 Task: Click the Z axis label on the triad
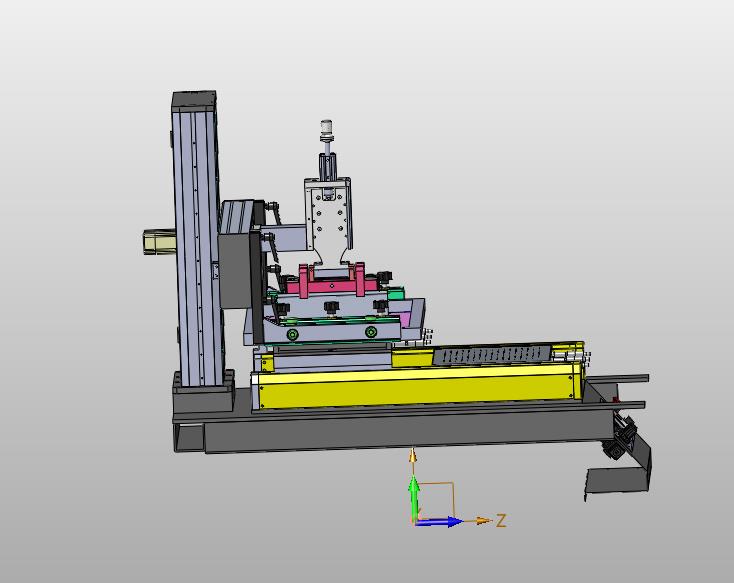[x=501, y=521]
